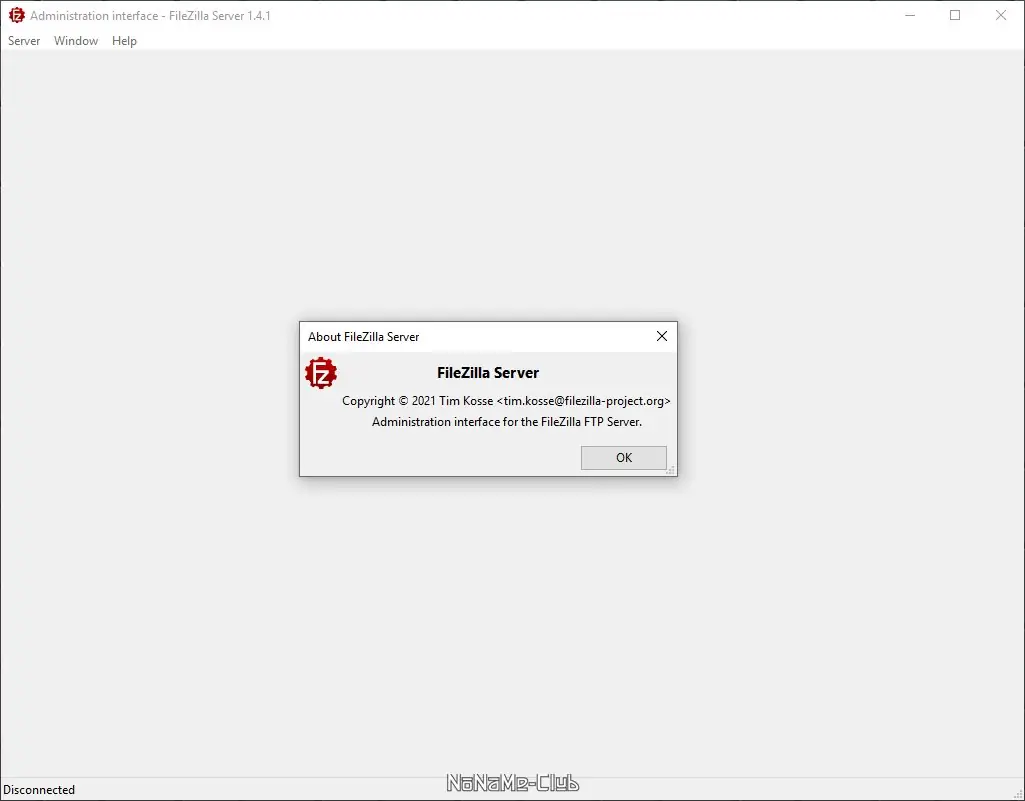This screenshot has width=1025, height=801.
Task: Click OK in the About dialog
Action: point(624,458)
